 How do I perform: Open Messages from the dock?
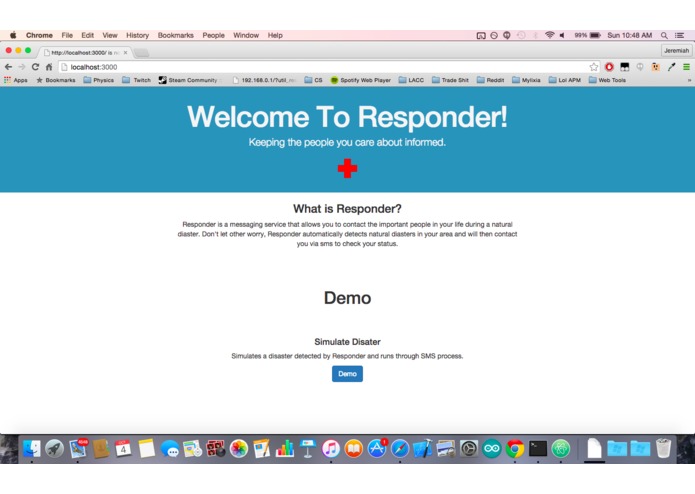(x=169, y=449)
